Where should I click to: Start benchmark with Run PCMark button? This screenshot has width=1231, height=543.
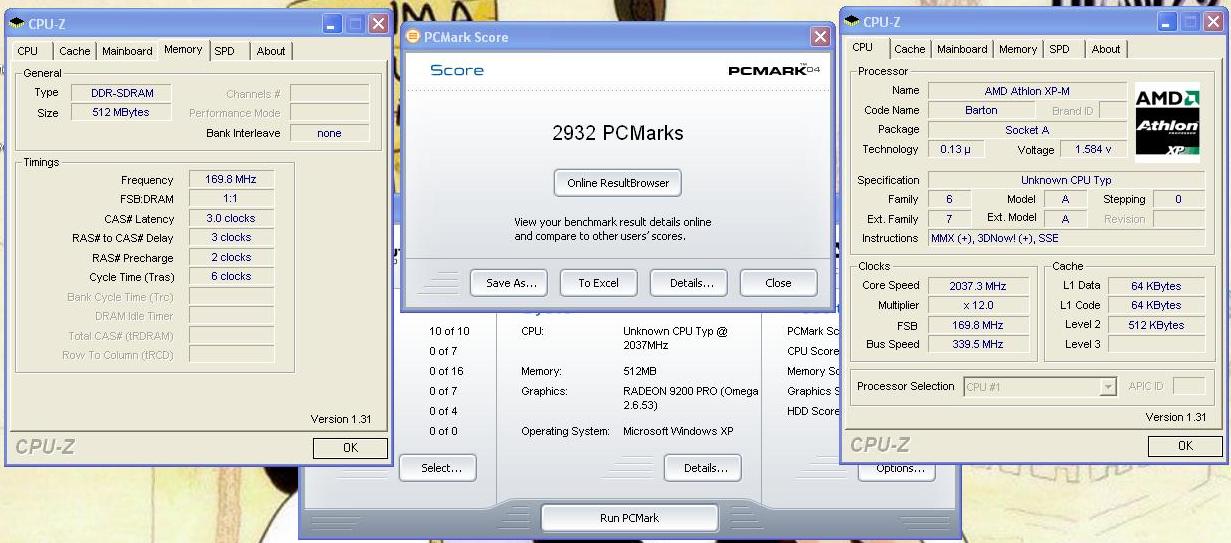(x=629, y=518)
